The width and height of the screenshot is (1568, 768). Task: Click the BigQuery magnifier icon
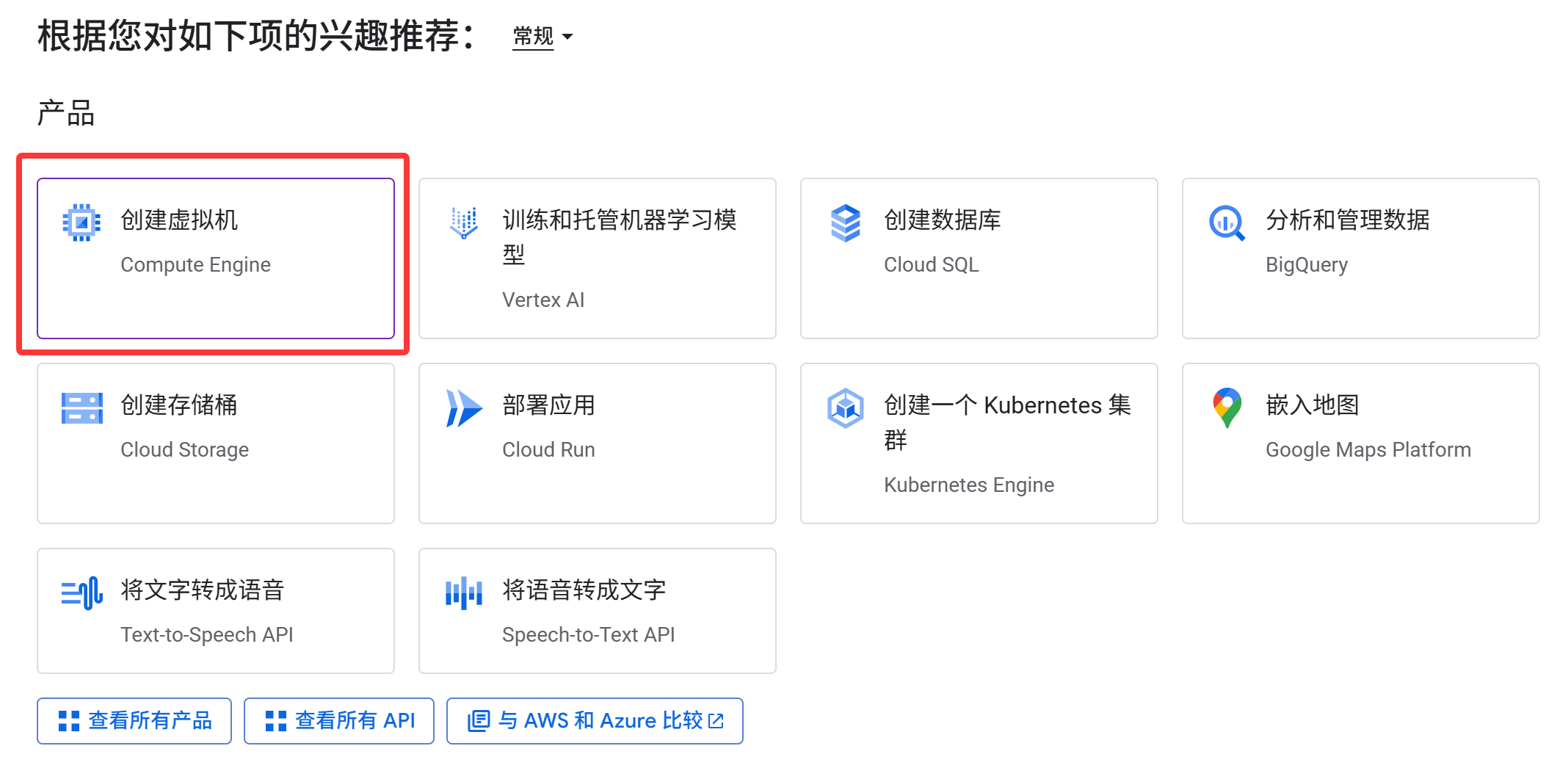point(1227,222)
